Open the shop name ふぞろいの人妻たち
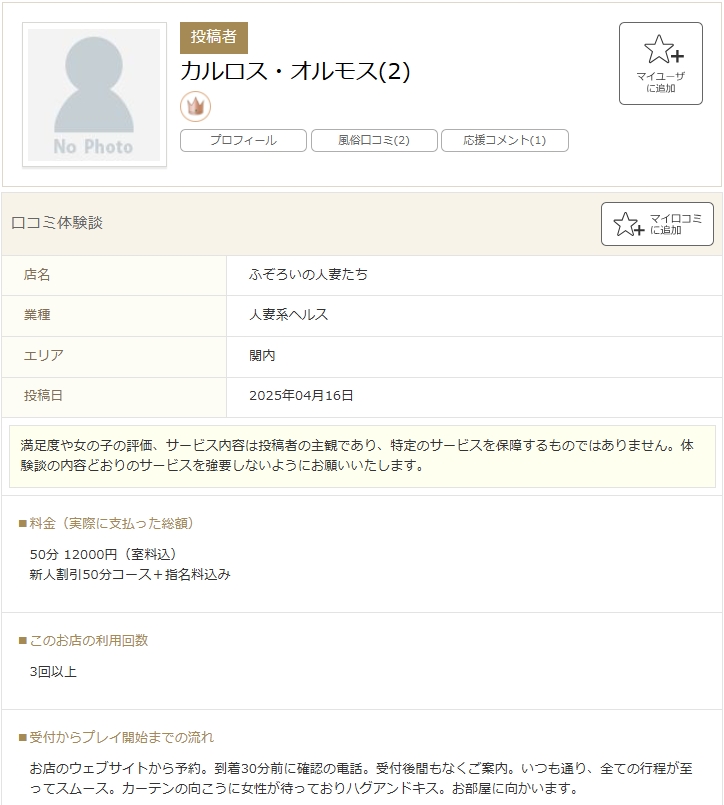This screenshot has height=805, width=724. tap(308, 274)
